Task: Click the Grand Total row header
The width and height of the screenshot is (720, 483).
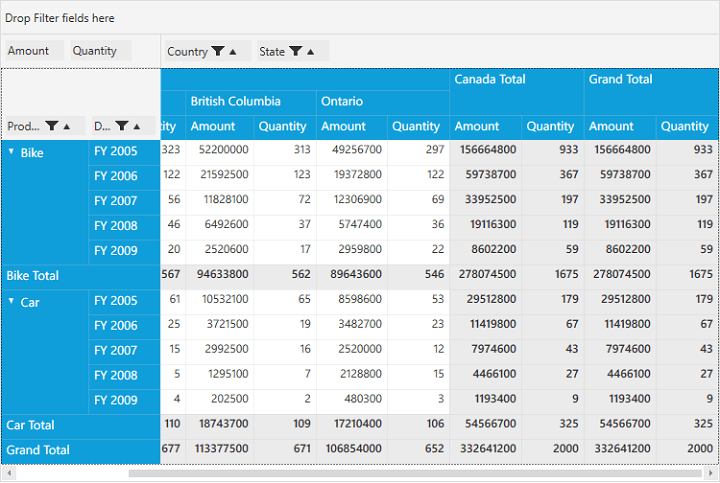Action: tap(38, 450)
